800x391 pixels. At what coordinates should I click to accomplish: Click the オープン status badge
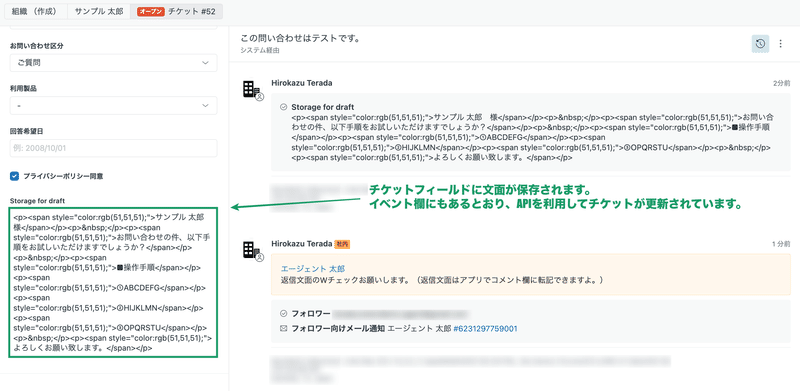pos(151,12)
